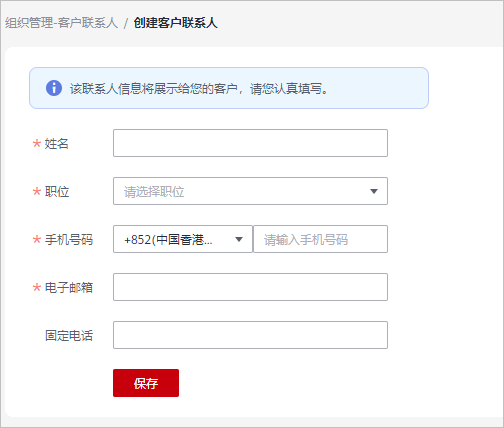504x428 pixels.
Task: Open the 请选择职位 dropdown
Action: pos(250,191)
